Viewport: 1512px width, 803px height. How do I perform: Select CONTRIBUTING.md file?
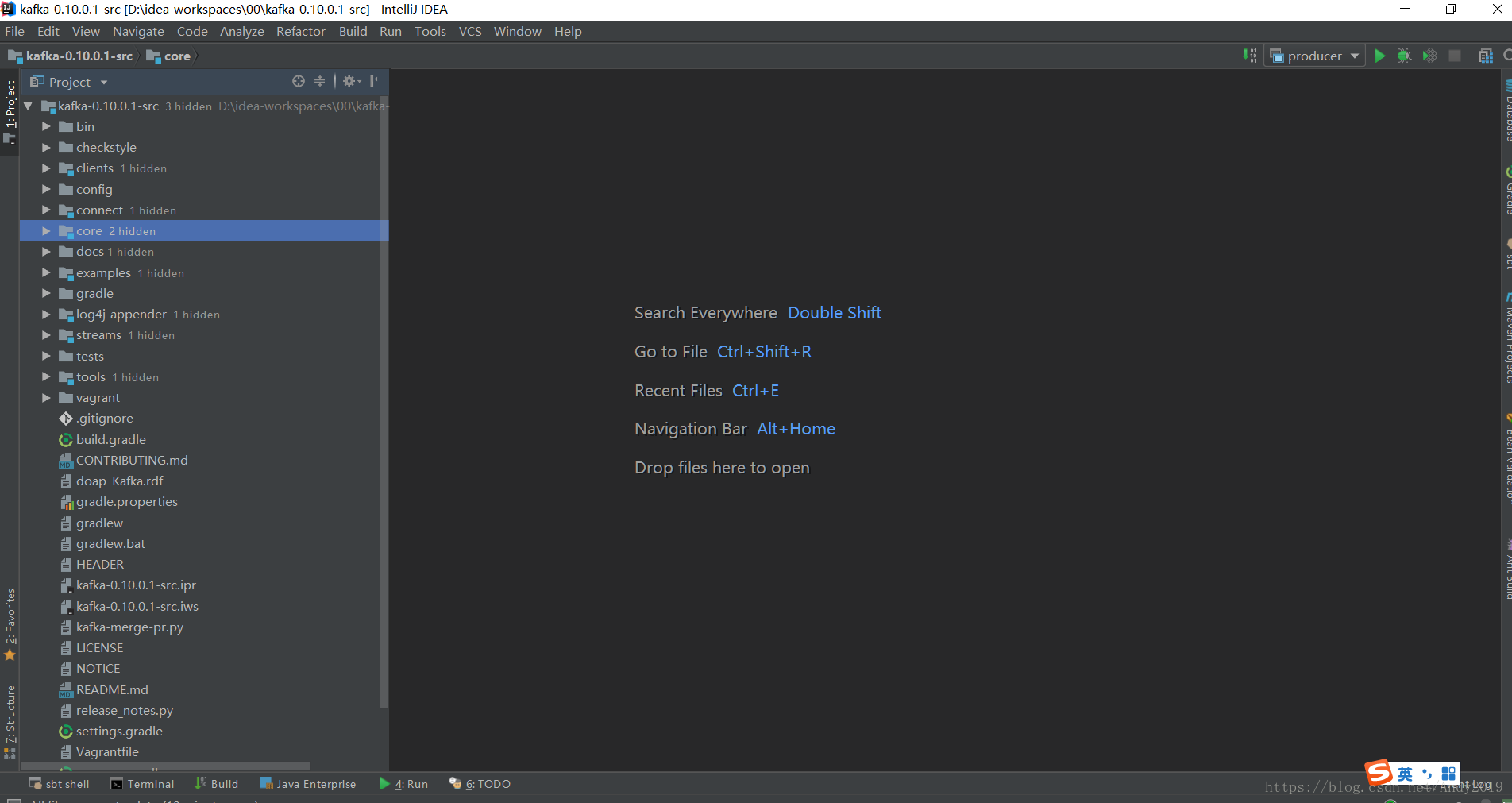click(x=131, y=460)
